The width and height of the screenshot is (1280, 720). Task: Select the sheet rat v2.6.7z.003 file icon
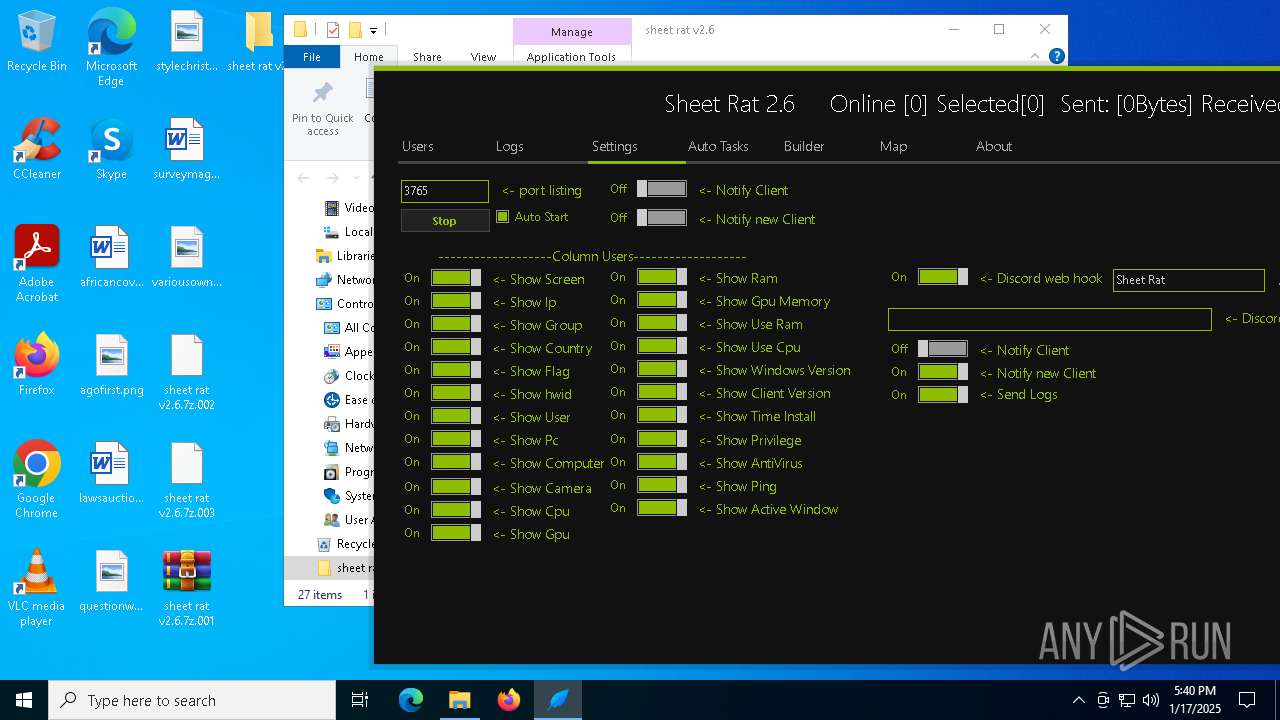pos(187,480)
